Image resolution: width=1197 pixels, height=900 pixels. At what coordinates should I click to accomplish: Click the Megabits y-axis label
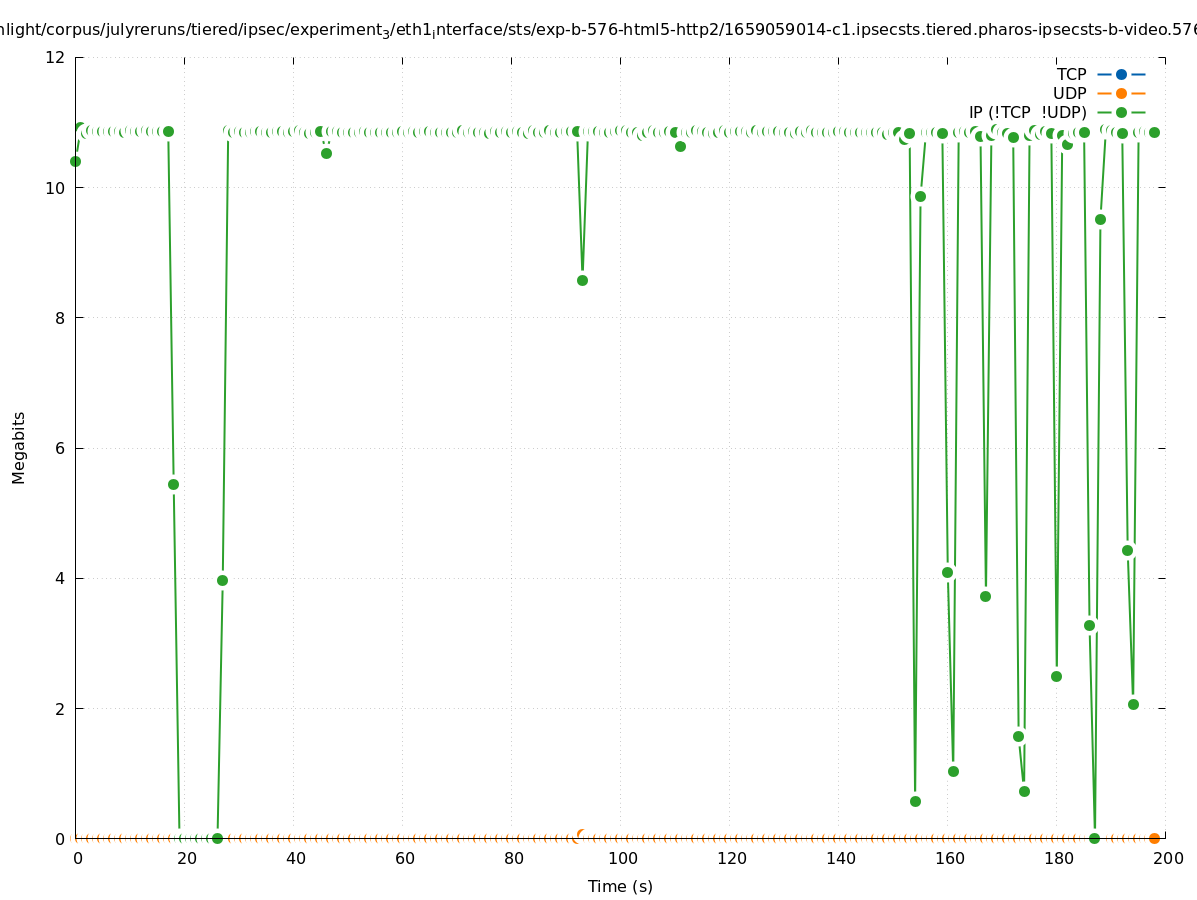19,447
